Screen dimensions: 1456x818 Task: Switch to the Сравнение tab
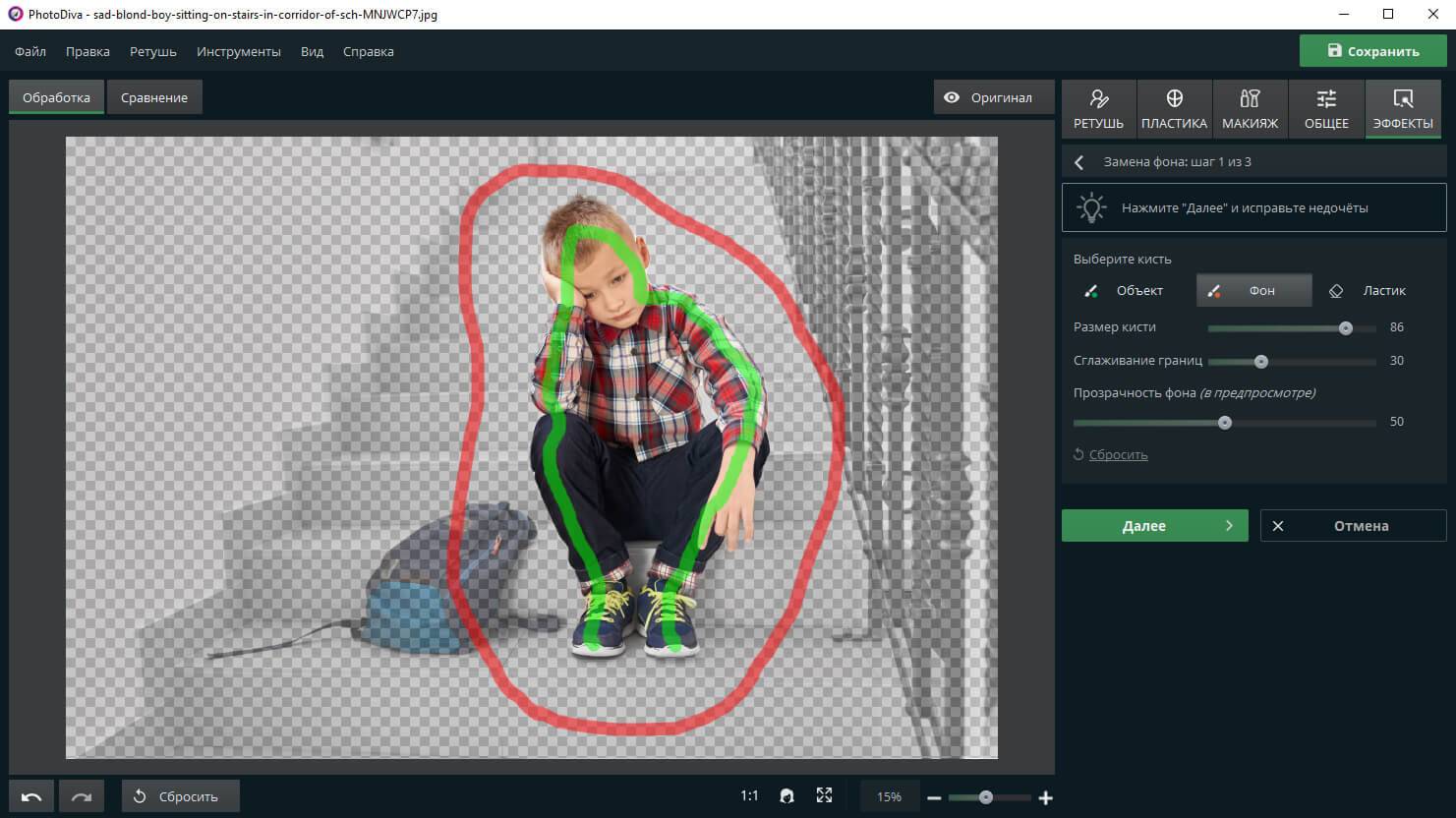(154, 97)
